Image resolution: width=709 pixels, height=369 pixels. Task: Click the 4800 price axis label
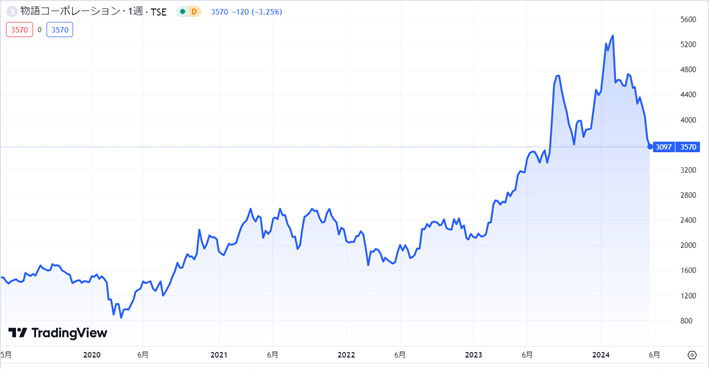point(688,70)
